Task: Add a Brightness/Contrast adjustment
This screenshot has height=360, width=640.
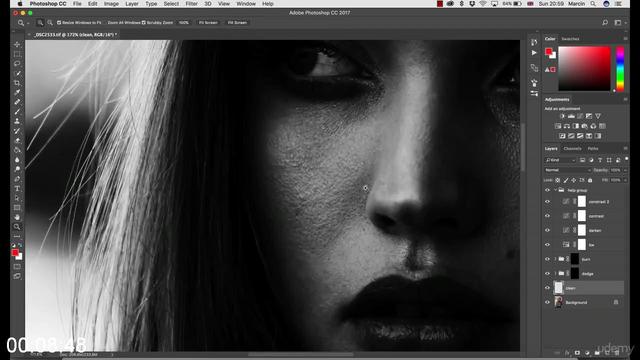Action: 562,116
